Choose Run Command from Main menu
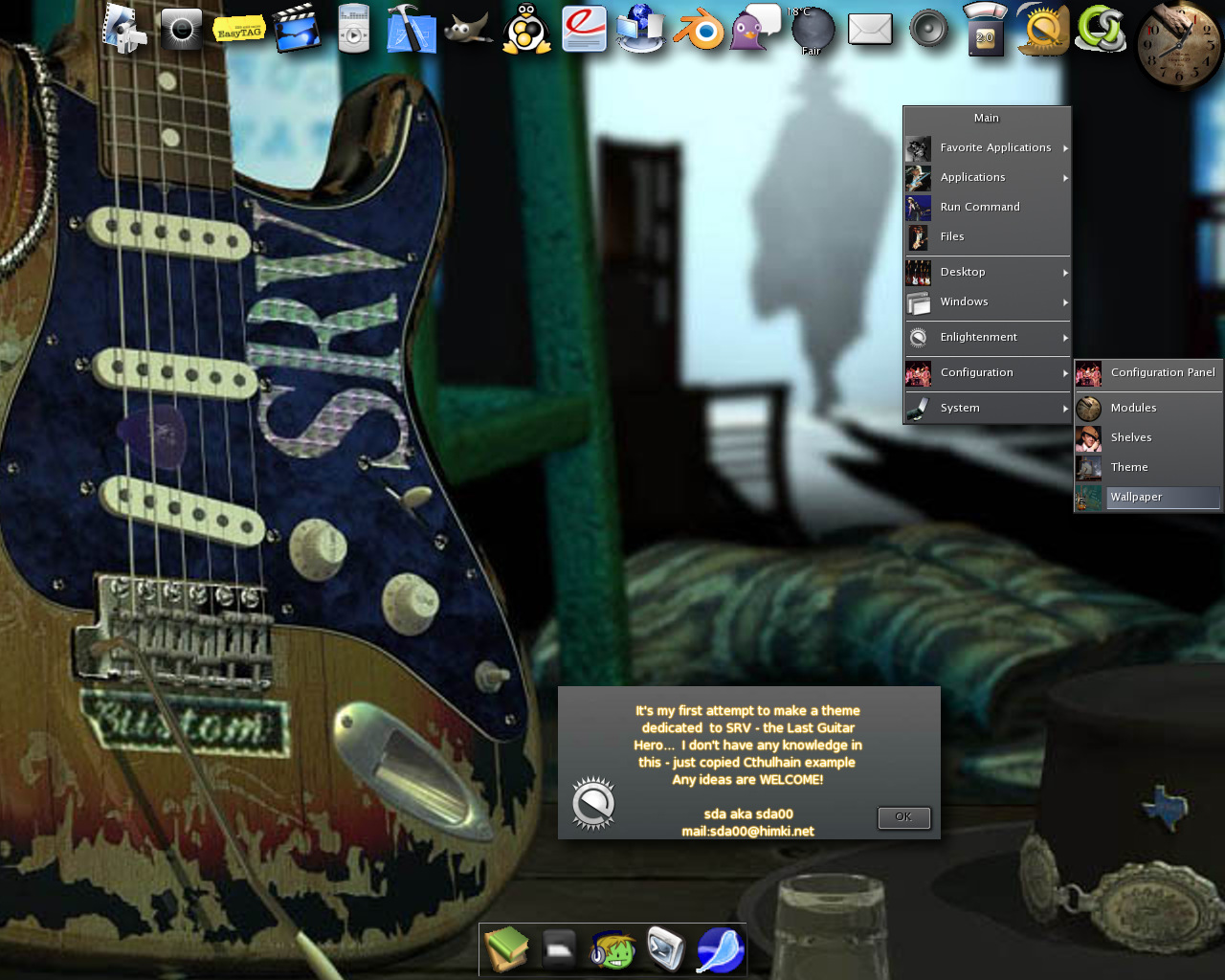 click(x=987, y=207)
